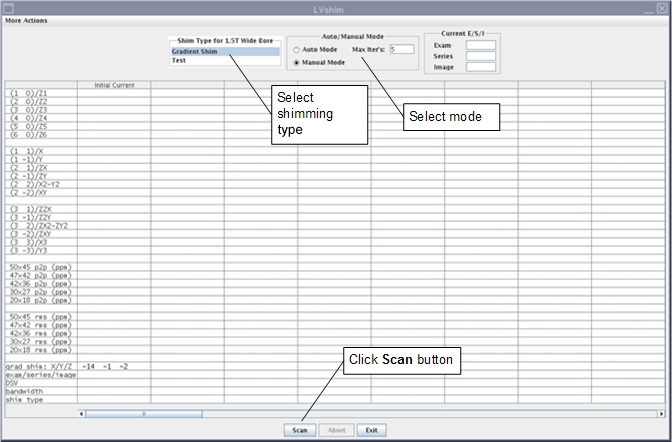
Task: Click the Exit button
Action: point(371,430)
